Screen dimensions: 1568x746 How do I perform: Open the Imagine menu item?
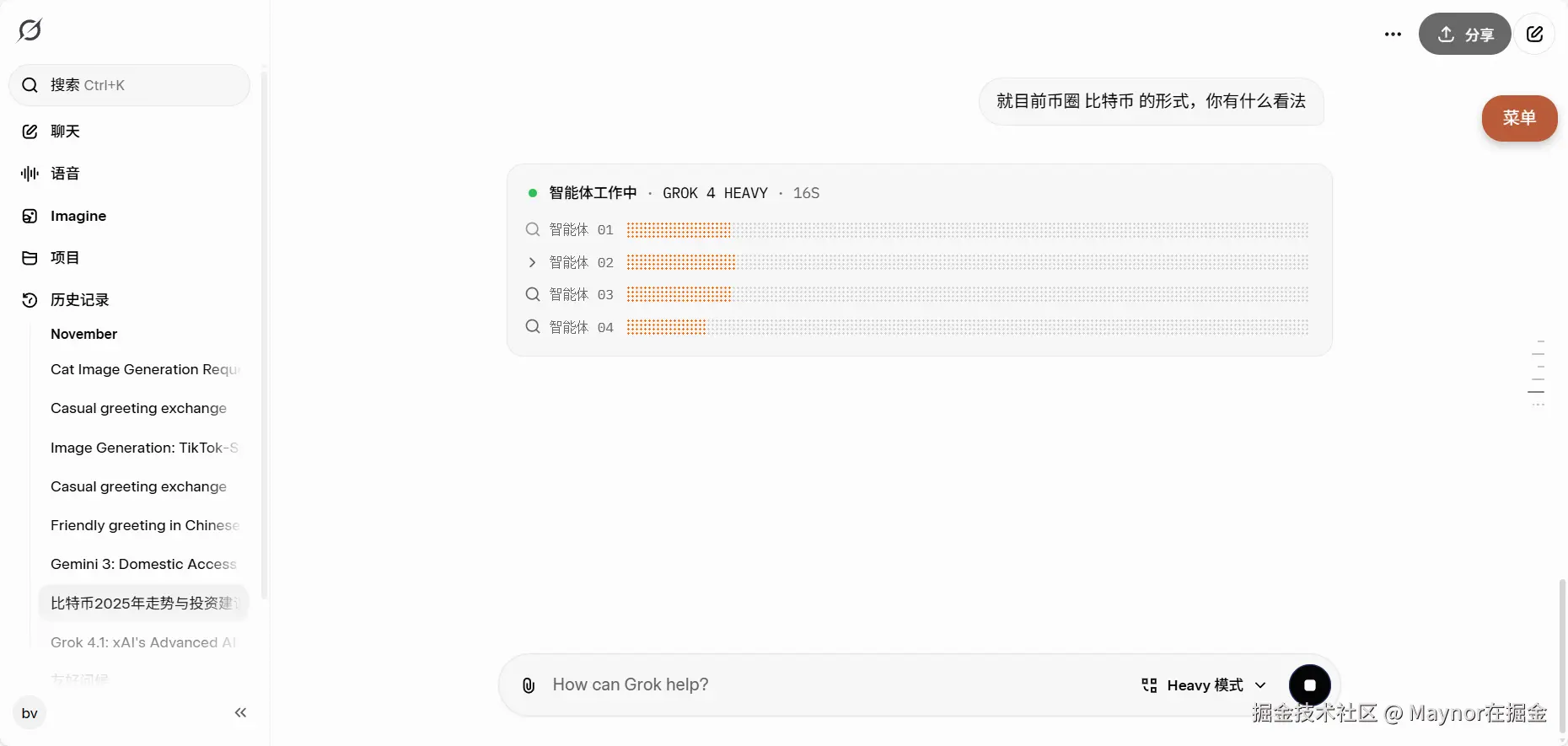pyautogui.click(x=78, y=216)
